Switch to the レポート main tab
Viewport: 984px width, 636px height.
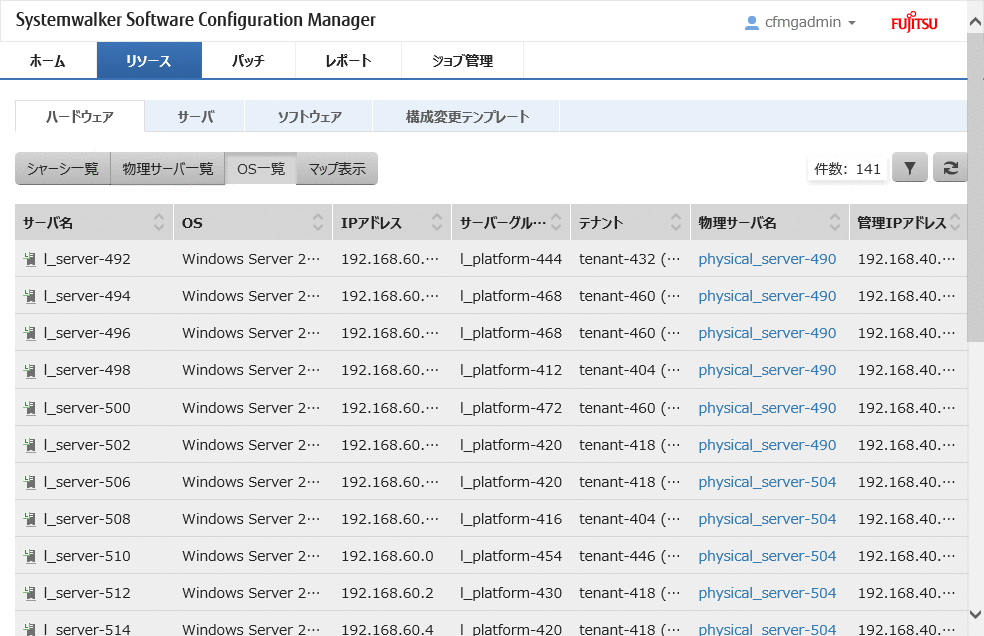tap(348, 60)
